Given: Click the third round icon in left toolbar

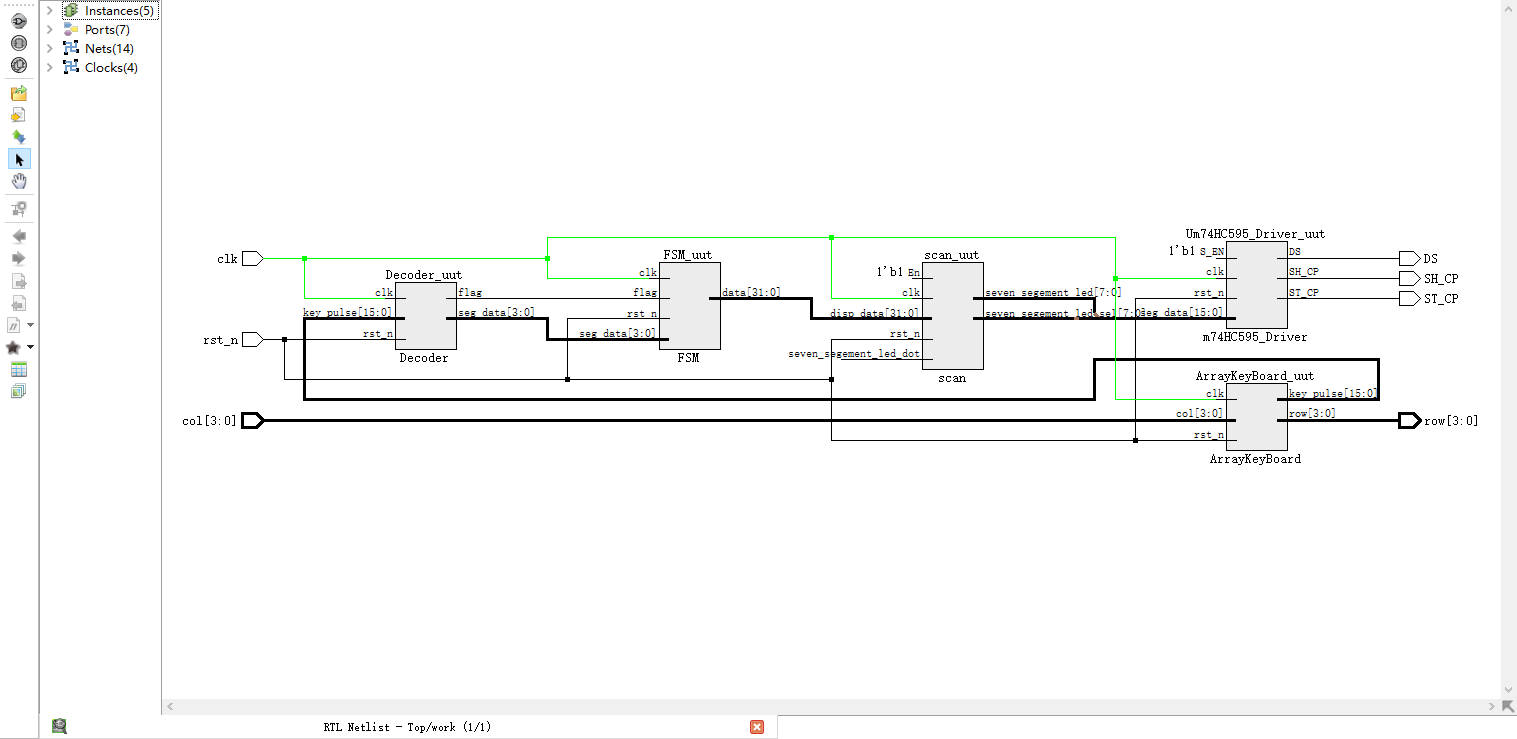Looking at the screenshot, I should tap(18, 65).
